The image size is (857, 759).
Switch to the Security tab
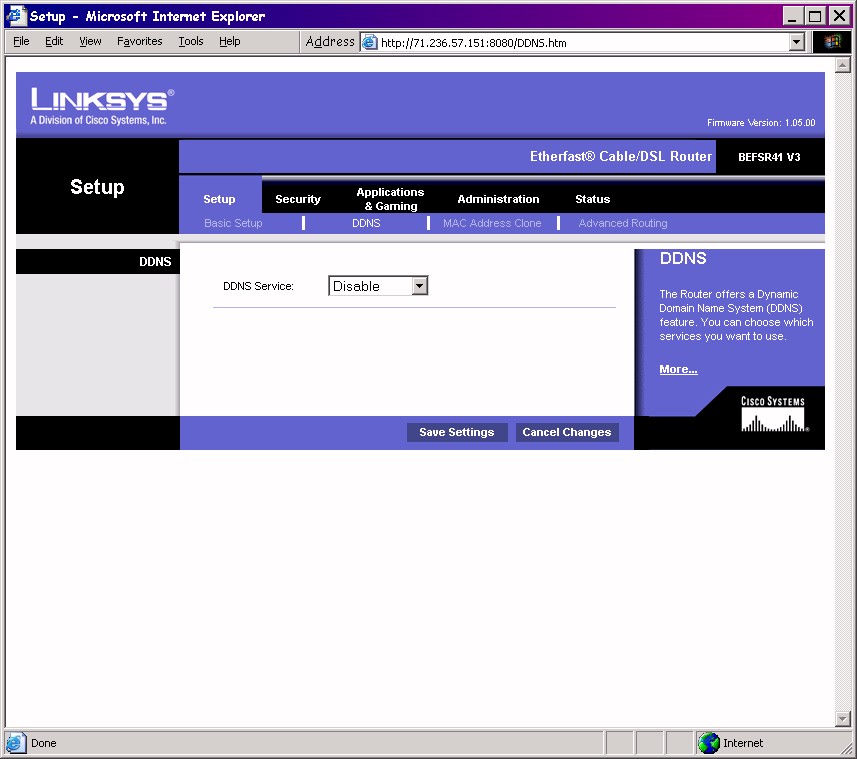[298, 199]
